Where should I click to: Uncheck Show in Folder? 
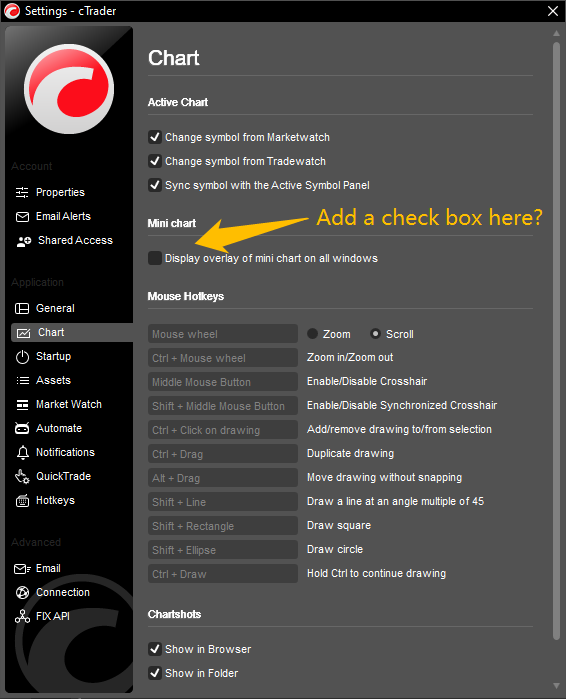pyautogui.click(x=155, y=673)
